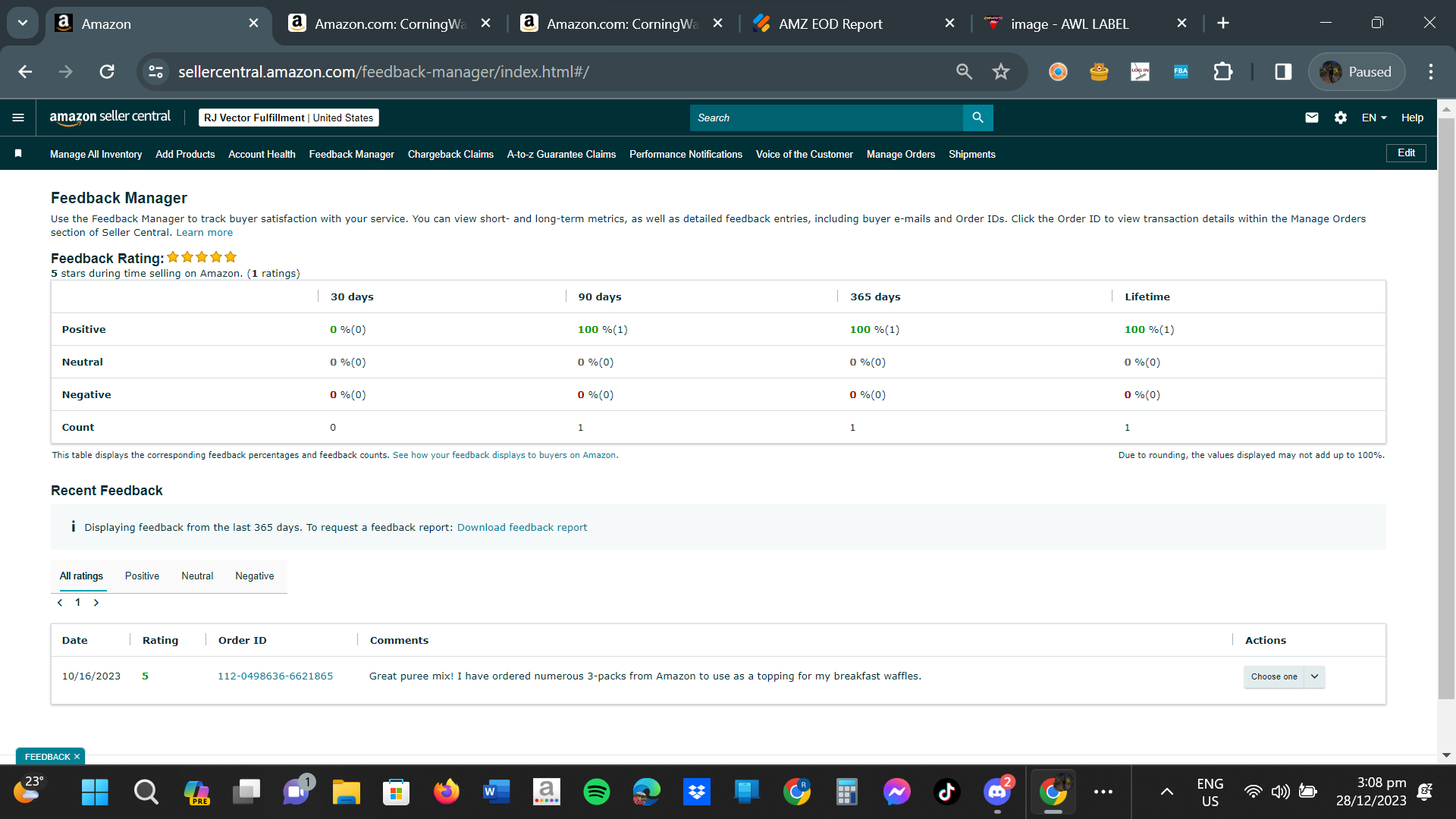The height and width of the screenshot is (819, 1456).
Task: Open the taskbar clock showing 3:08 pm
Action: [x=1371, y=792]
